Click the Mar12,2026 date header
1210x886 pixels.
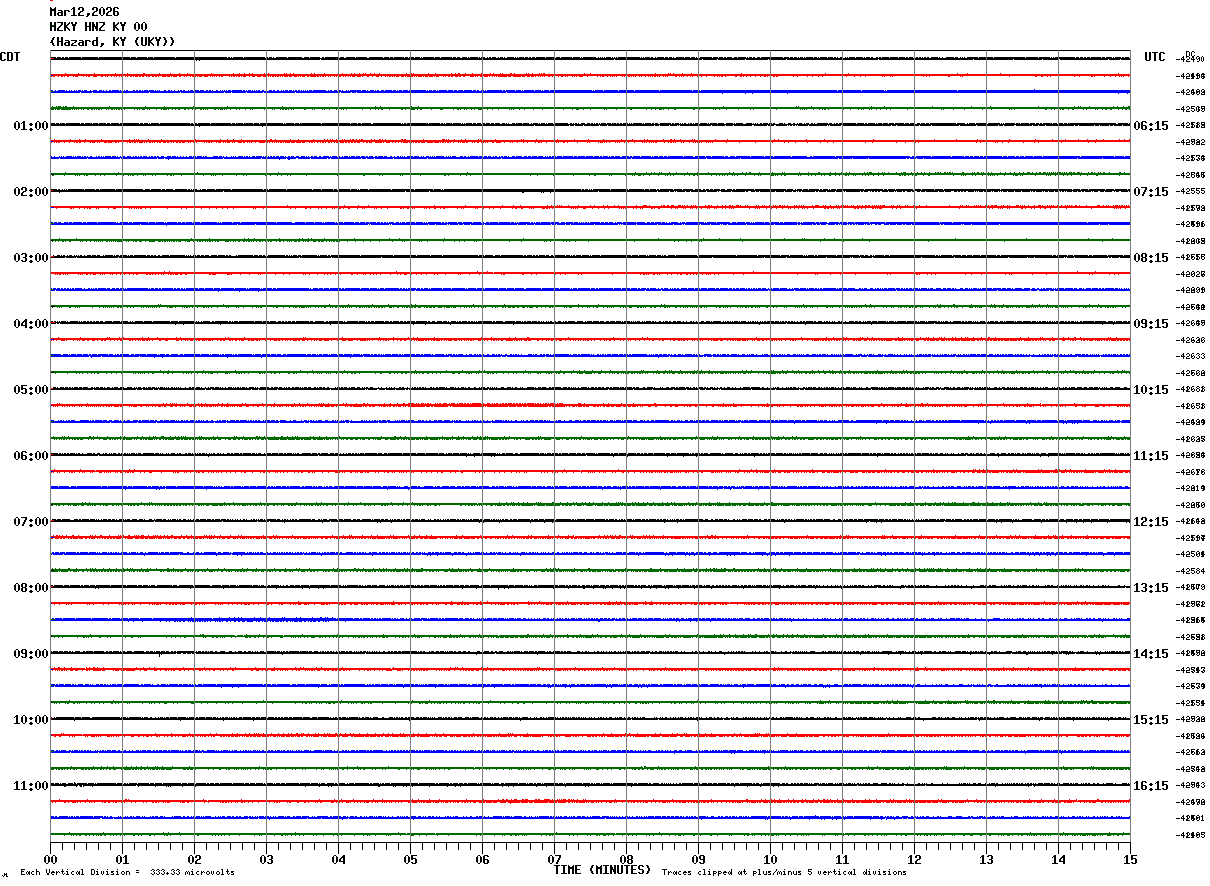click(x=84, y=12)
